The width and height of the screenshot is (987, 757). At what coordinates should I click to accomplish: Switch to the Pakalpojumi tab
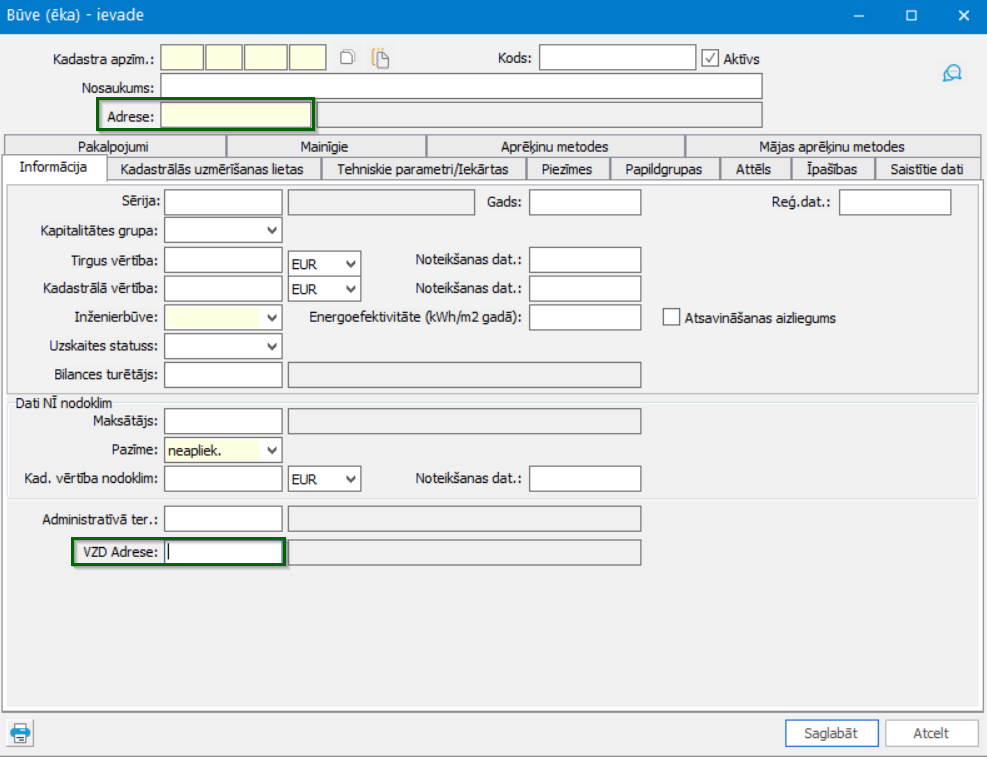click(x=113, y=147)
